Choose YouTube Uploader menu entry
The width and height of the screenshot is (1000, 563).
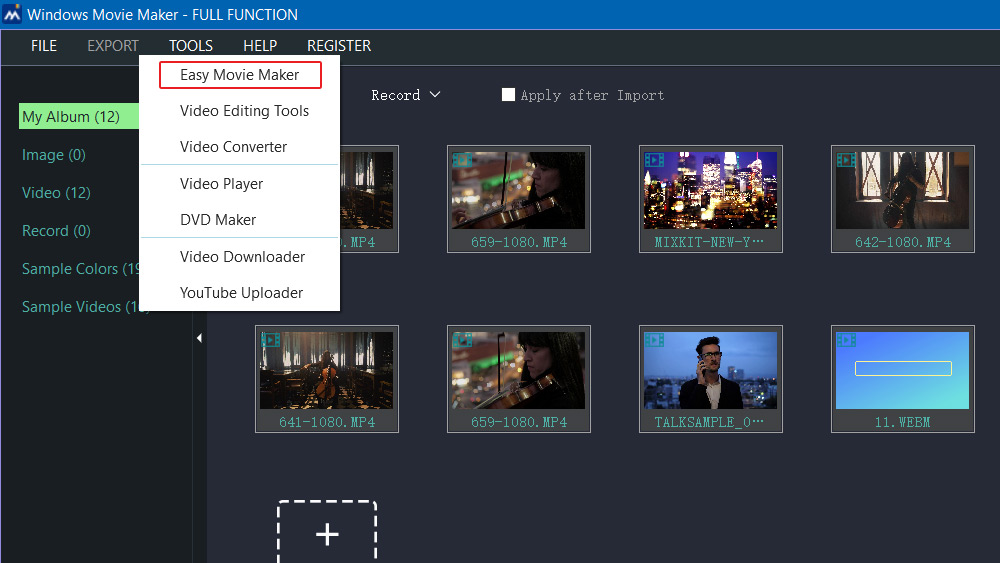[x=240, y=293]
